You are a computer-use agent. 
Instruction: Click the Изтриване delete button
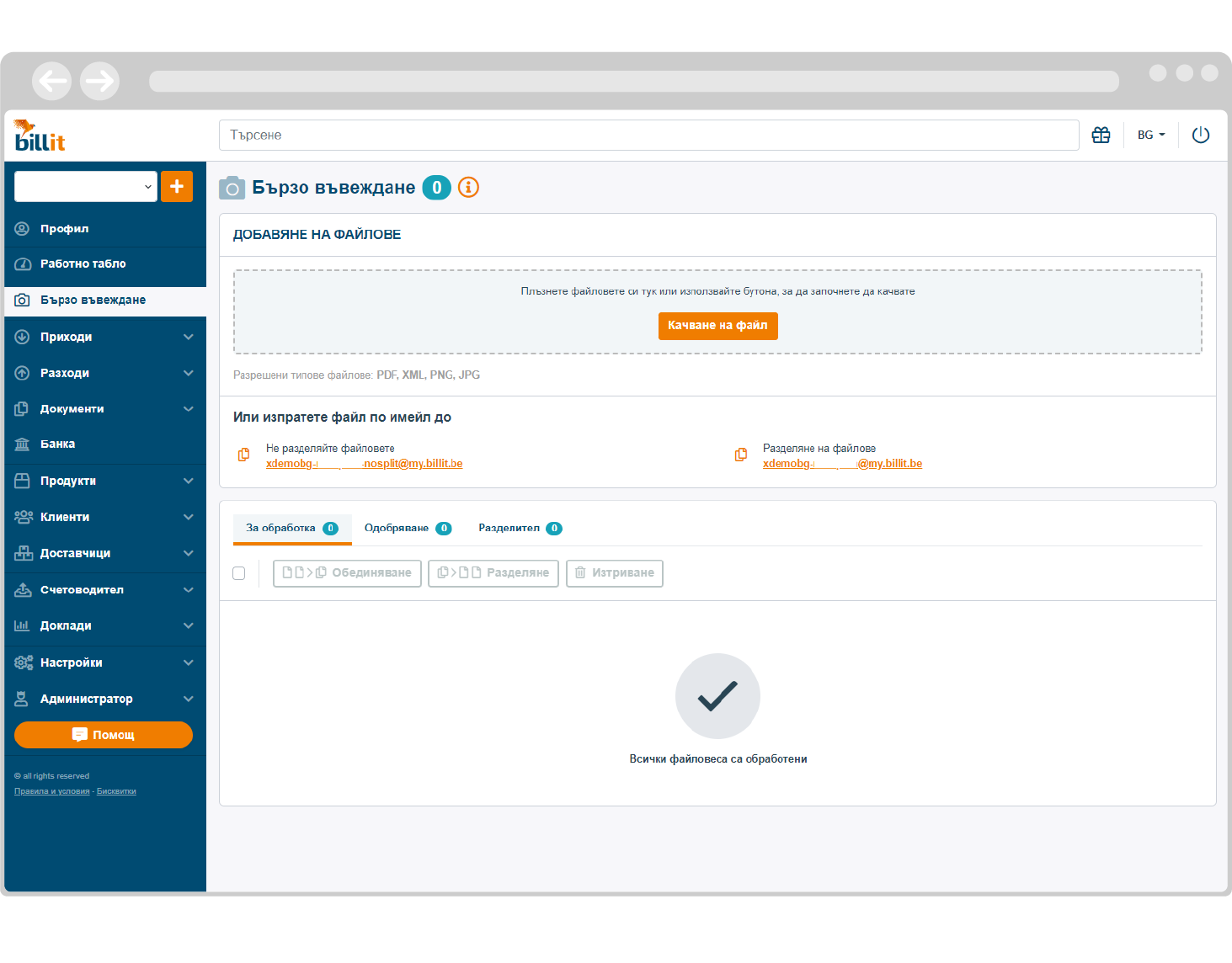pos(615,573)
